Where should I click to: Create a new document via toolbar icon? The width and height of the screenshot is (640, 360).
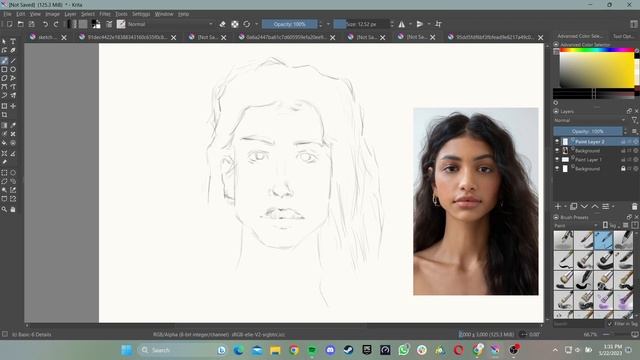[9, 24]
